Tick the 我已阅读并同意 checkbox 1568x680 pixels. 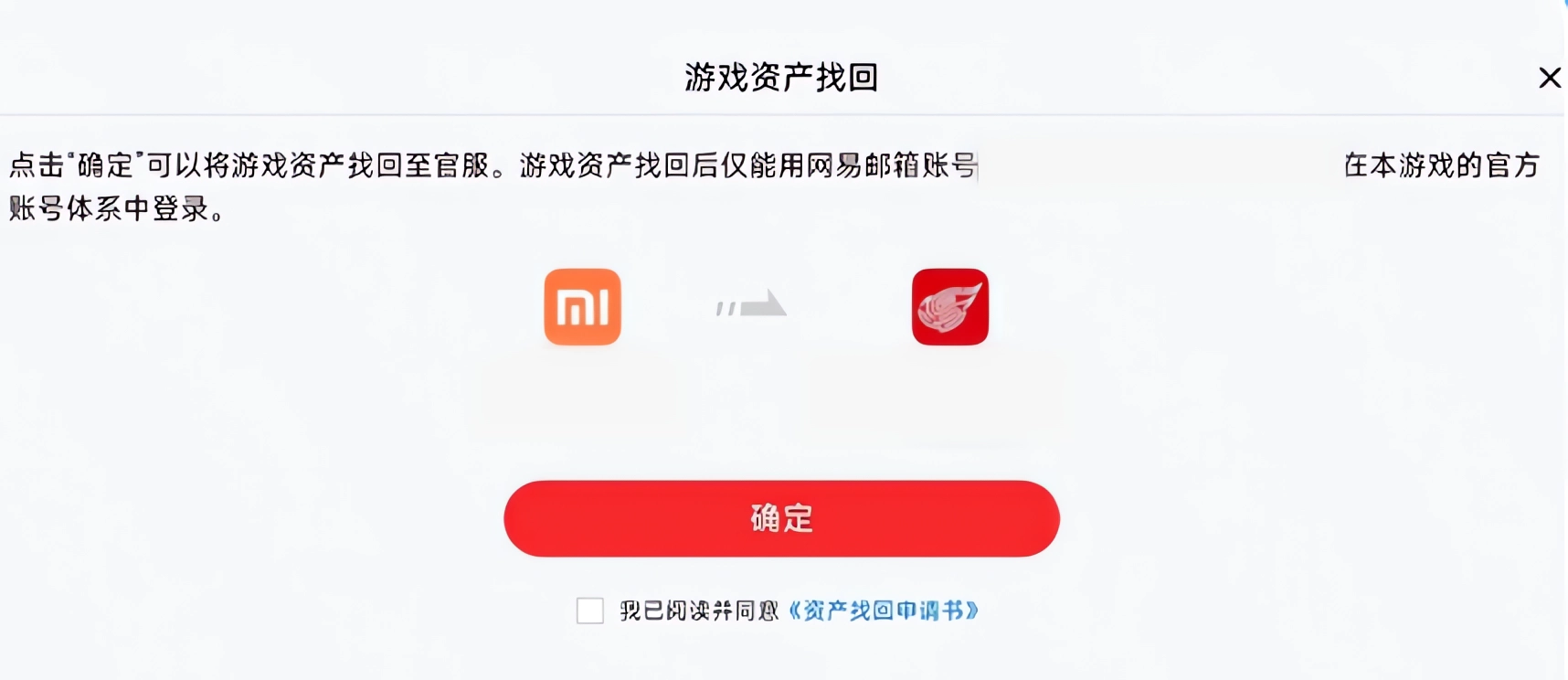[x=590, y=611]
